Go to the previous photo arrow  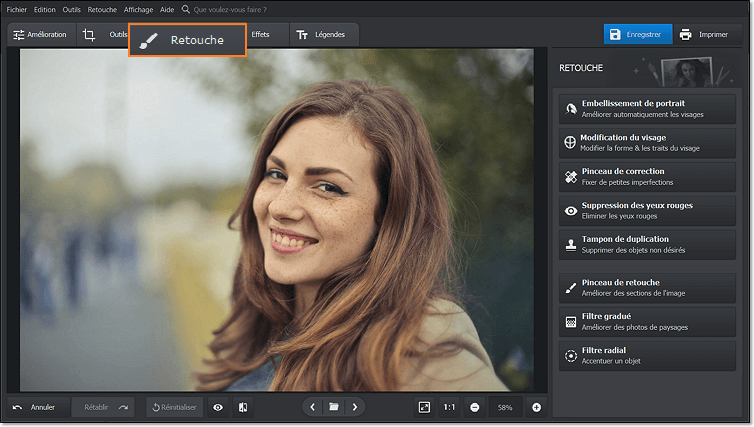[x=313, y=407]
